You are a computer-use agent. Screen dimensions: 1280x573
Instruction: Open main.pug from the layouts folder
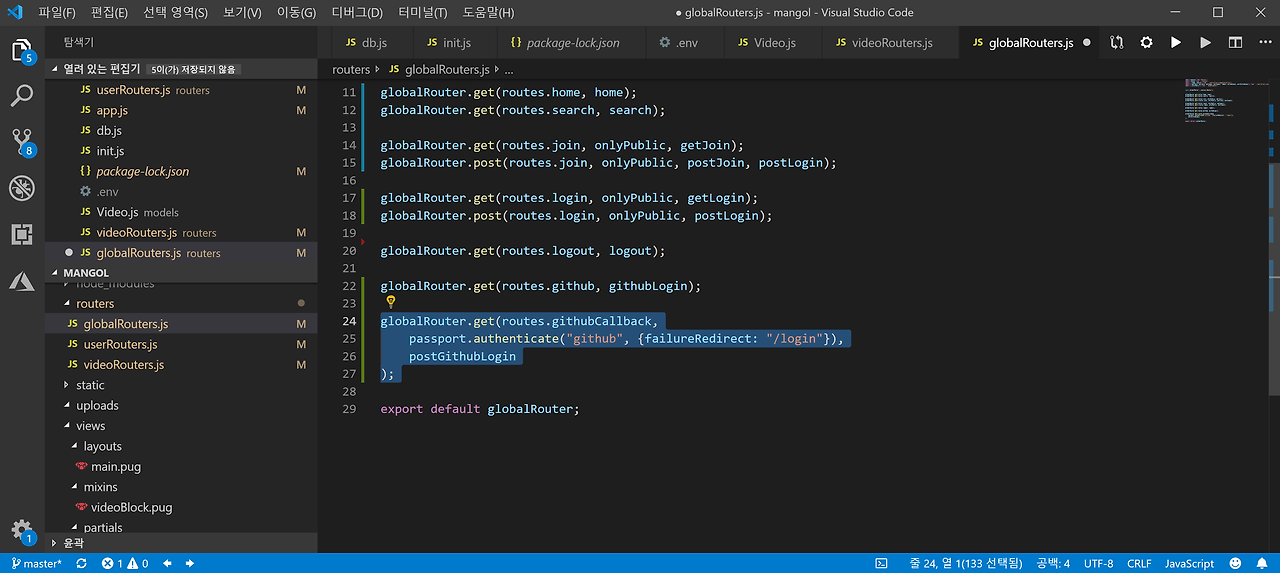[x=116, y=467]
